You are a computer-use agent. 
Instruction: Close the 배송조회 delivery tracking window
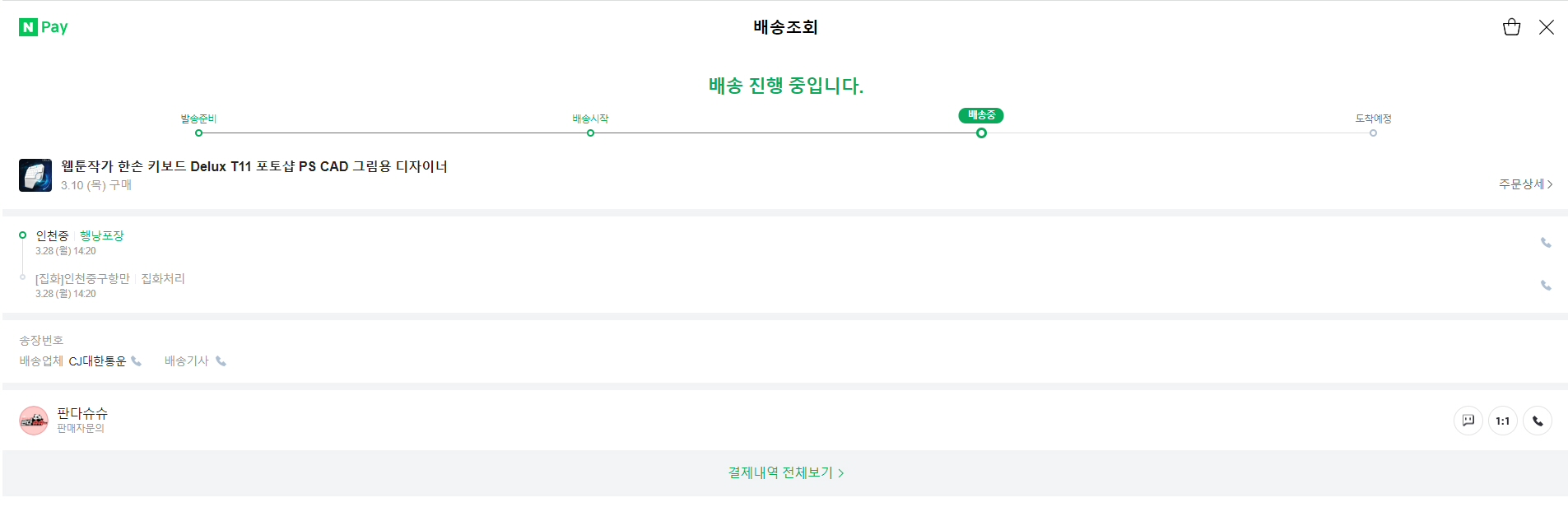tap(1547, 27)
